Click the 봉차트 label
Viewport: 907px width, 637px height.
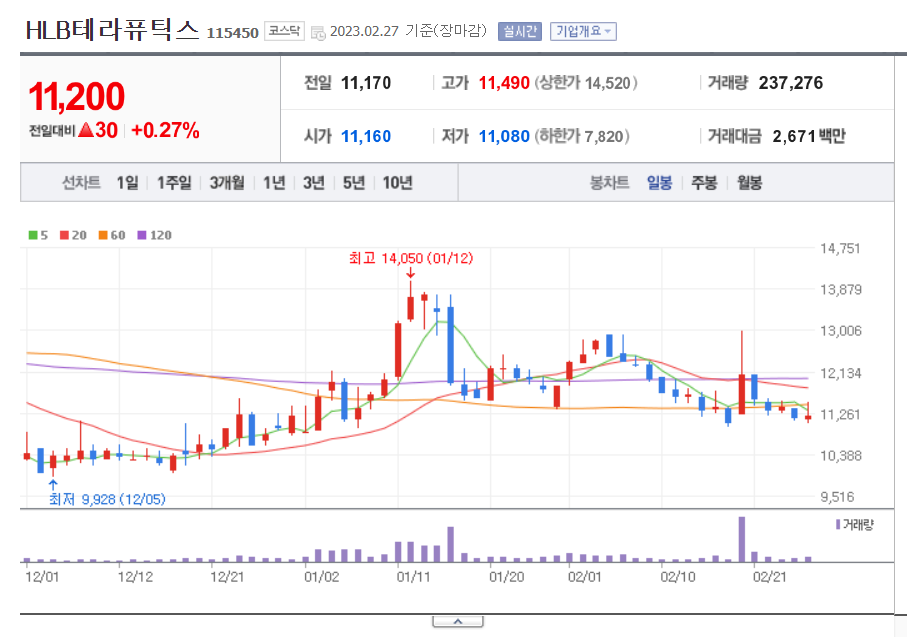609,183
